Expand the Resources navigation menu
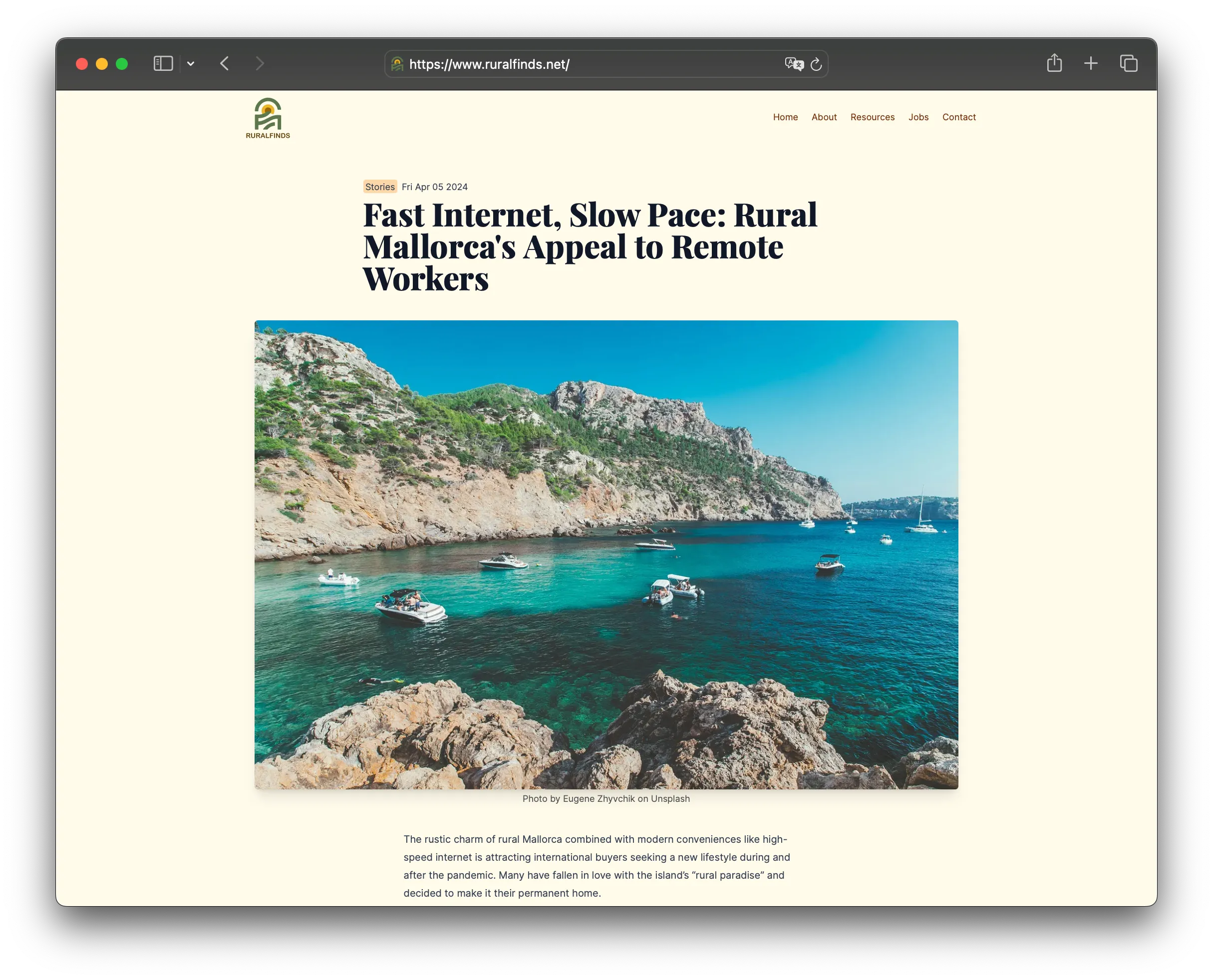The height and width of the screenshot is (980, 1213). (872, 117)
